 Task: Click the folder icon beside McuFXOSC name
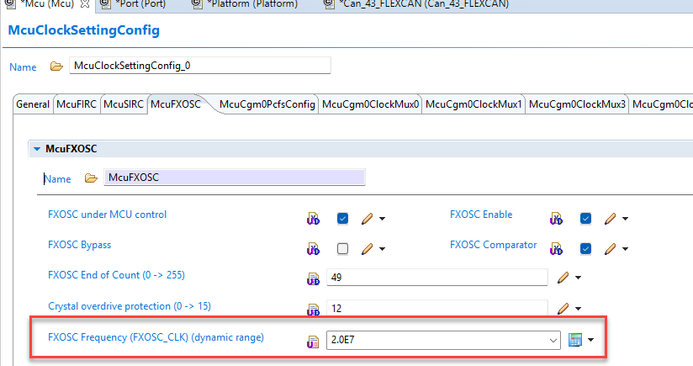91,178
